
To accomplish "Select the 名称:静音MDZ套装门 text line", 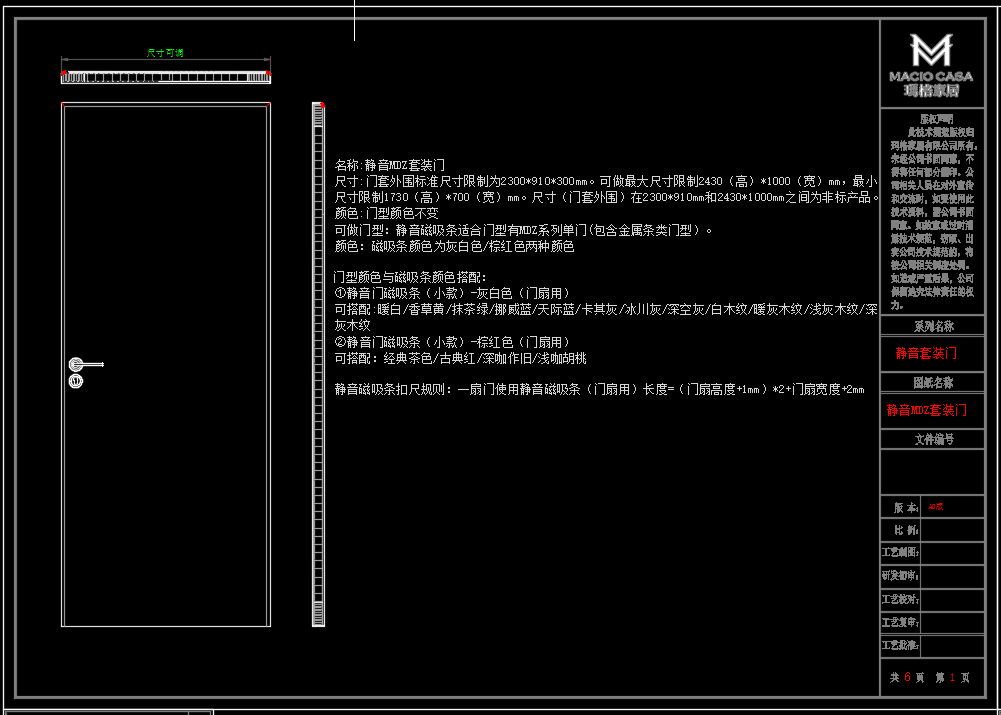I will tap(390, 165).
